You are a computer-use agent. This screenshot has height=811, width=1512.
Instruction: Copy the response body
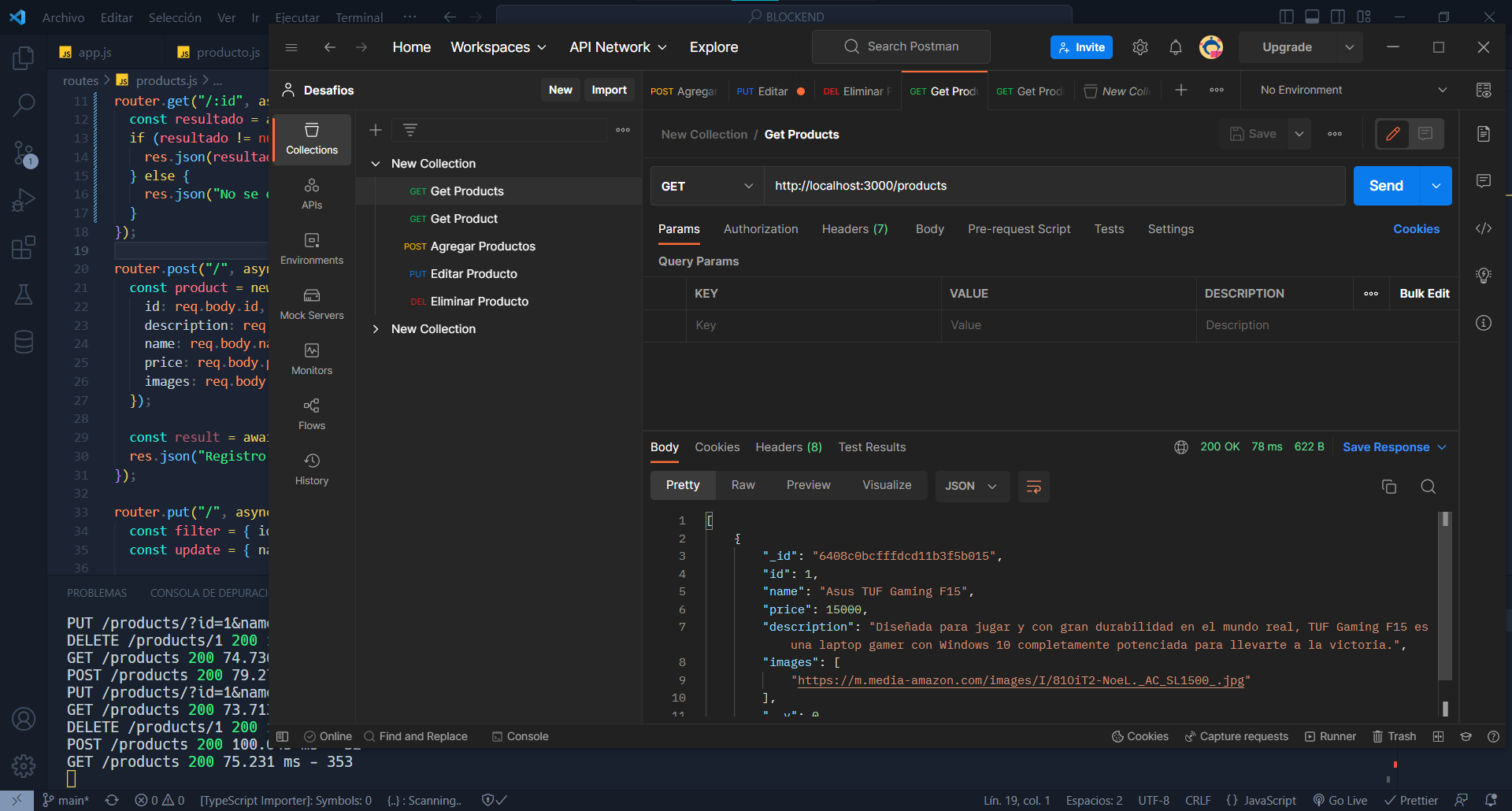coord(1389,487)
